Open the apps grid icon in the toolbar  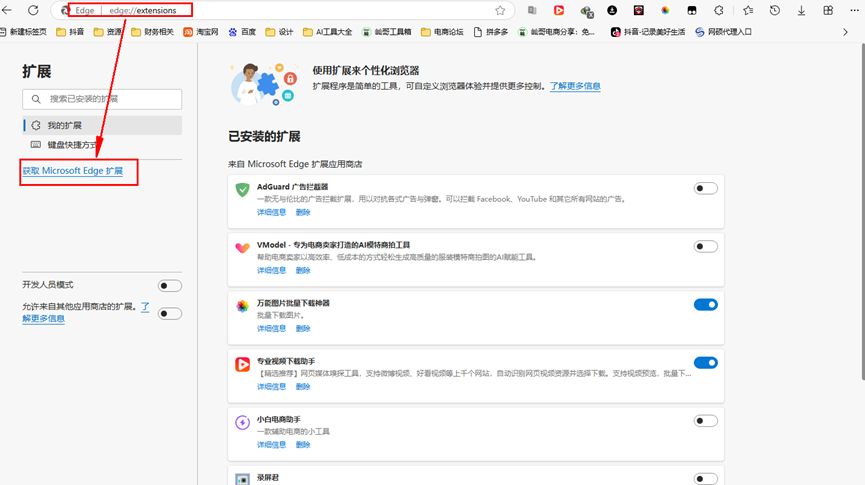pyautogui.click(x=828, y=10)
